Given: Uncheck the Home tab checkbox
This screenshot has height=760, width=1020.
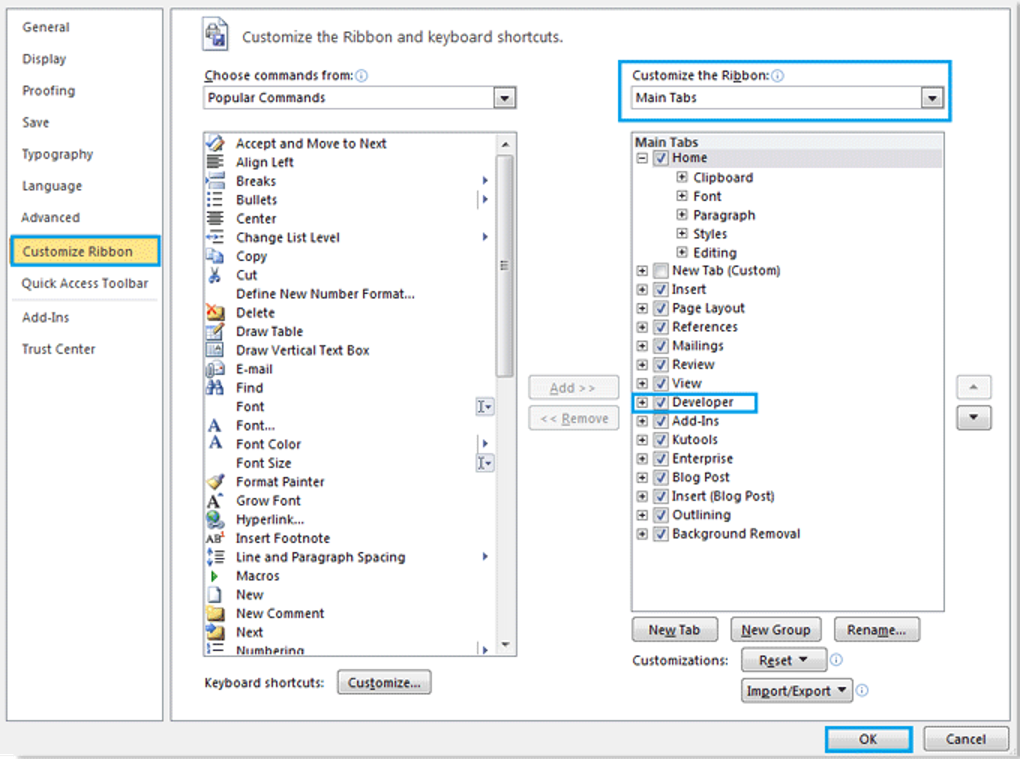Looking at the screenshot, I should click(x=661, y=157).
